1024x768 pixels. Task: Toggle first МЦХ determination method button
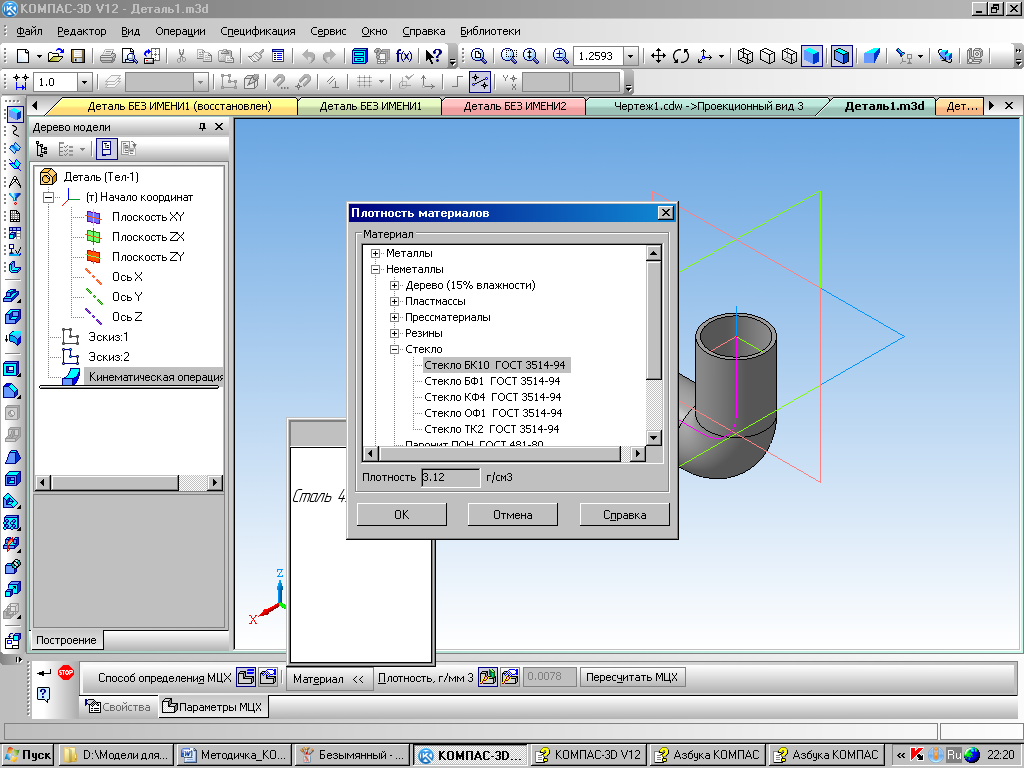click(x=246, y=677)
